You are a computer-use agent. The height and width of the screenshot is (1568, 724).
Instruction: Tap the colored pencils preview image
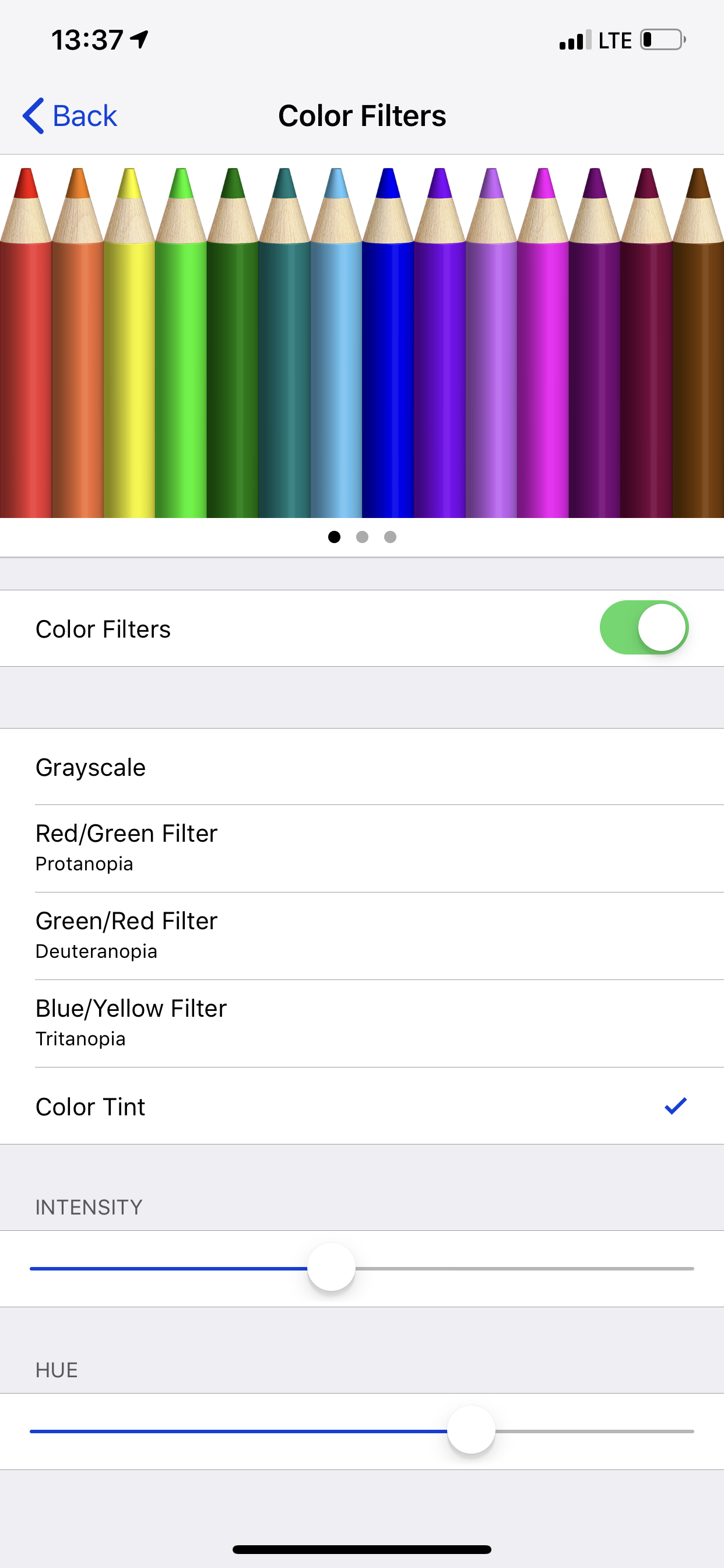coord(362,342)
